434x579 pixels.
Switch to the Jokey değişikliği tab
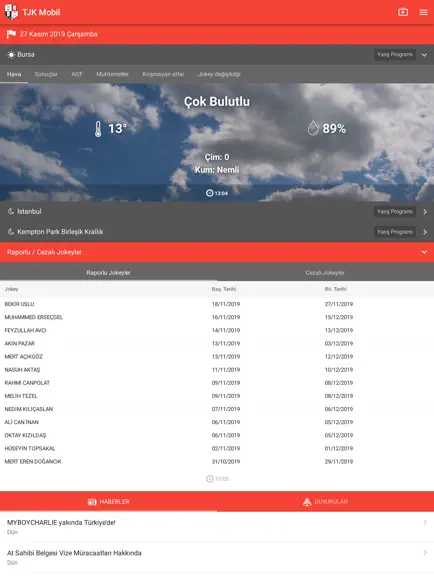tap(219, 74)
